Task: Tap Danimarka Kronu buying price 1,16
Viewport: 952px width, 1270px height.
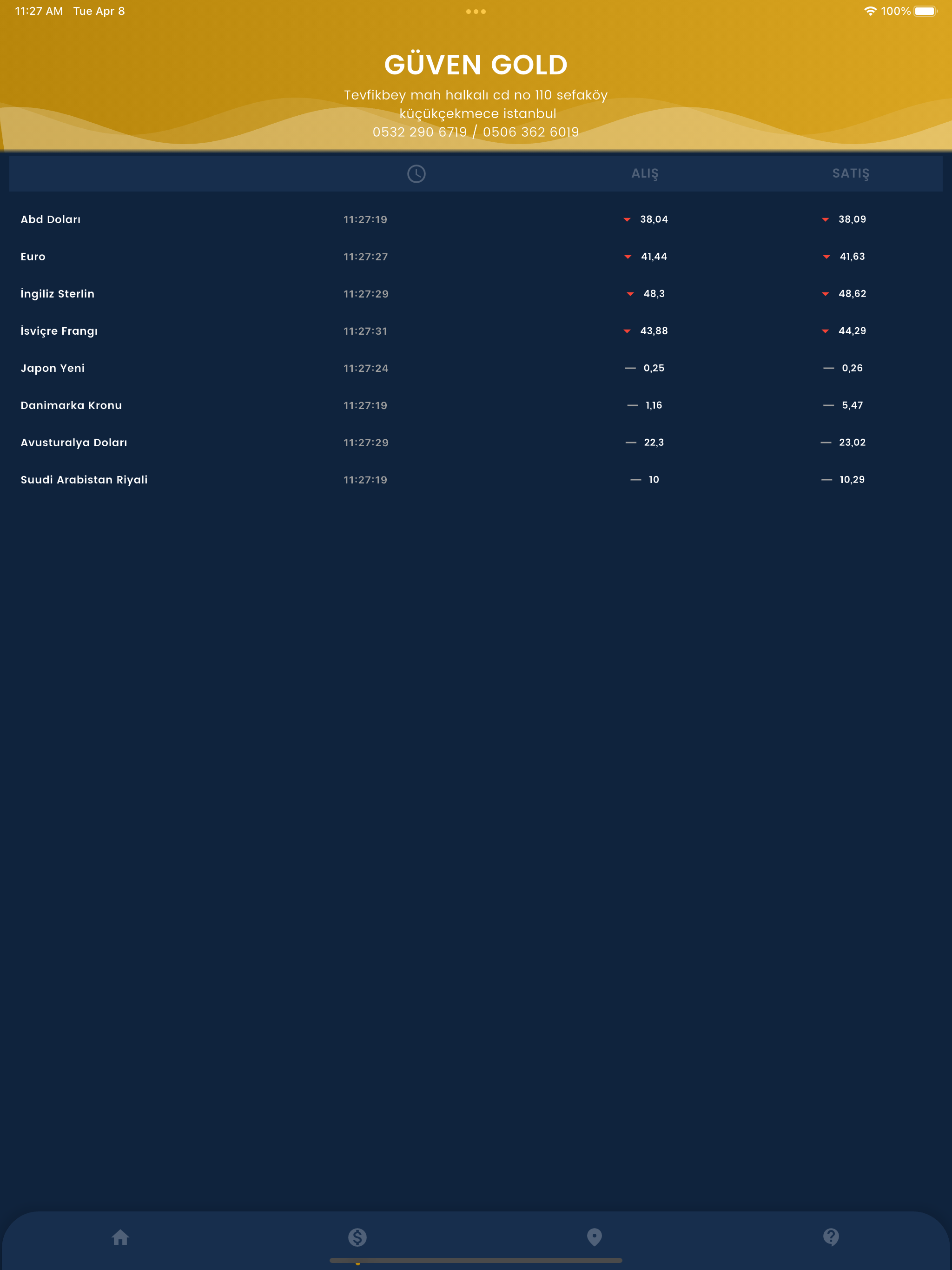Action: tap(654, 405)
